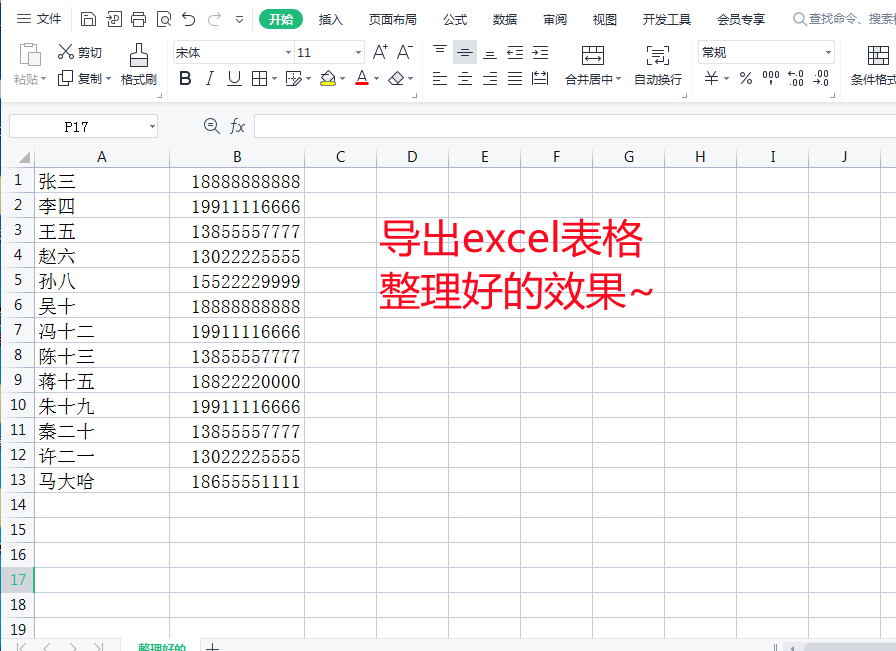
Task: Expand Merge Center dropdown arrow
Action: coord(618,79)
